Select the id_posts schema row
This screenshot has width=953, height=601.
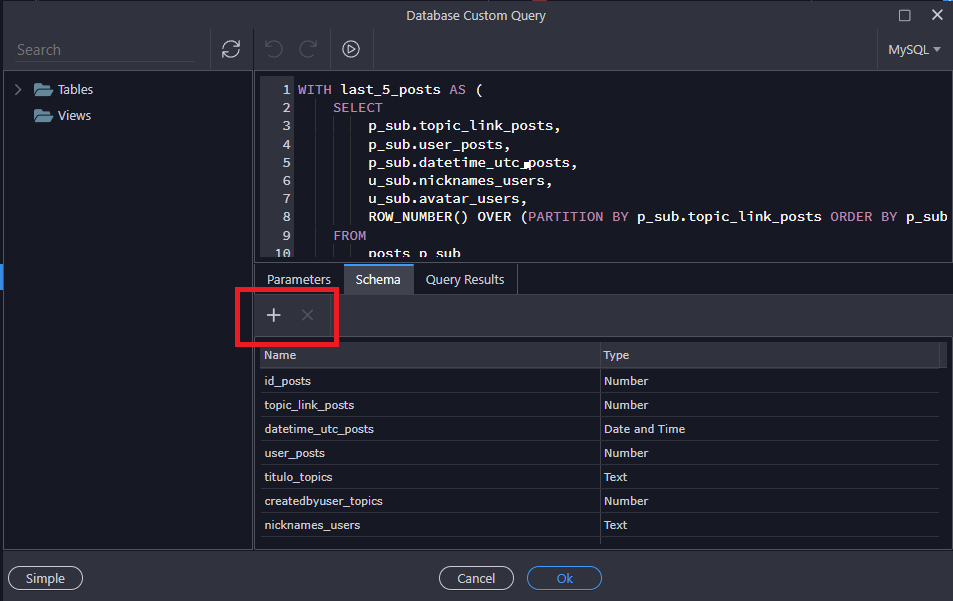tap(600, 381)
